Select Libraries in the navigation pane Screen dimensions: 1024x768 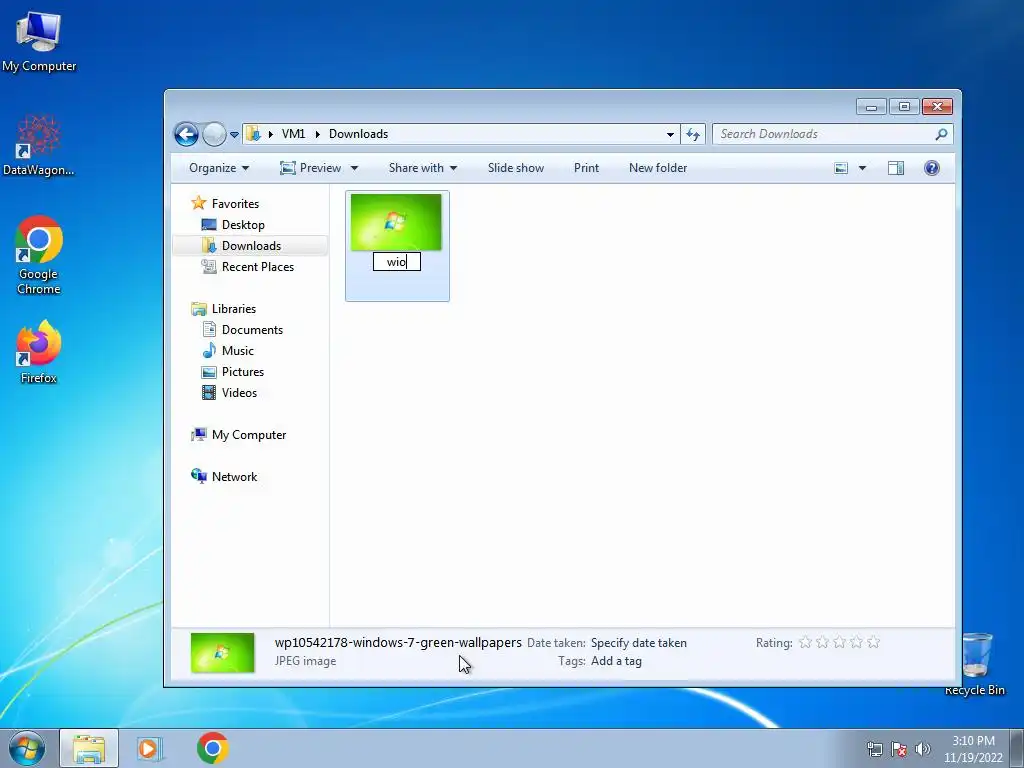coord(234,309)
